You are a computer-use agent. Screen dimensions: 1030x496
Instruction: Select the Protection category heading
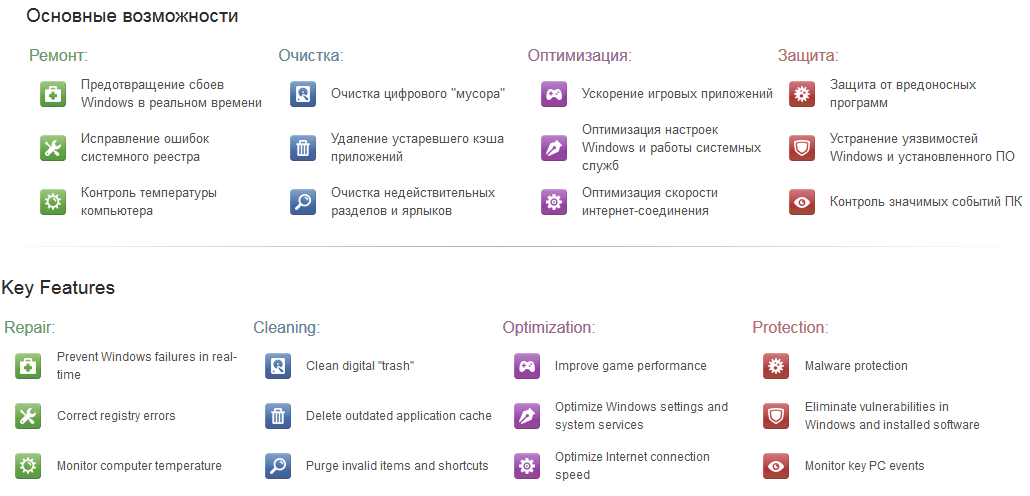[790, 327]
